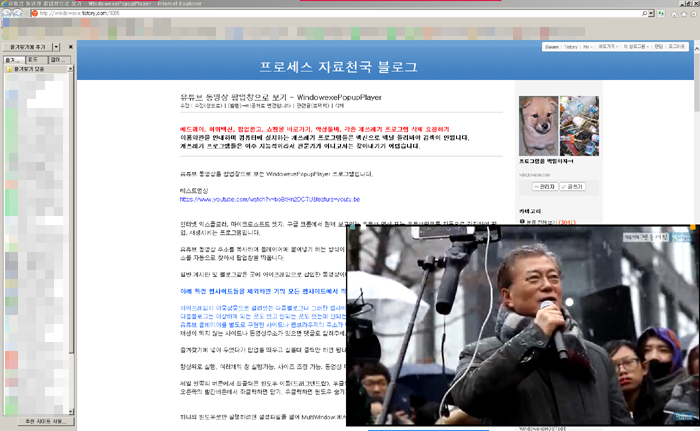Click the popup video player picture
The image size is (700, 431).
coord(522,326)
